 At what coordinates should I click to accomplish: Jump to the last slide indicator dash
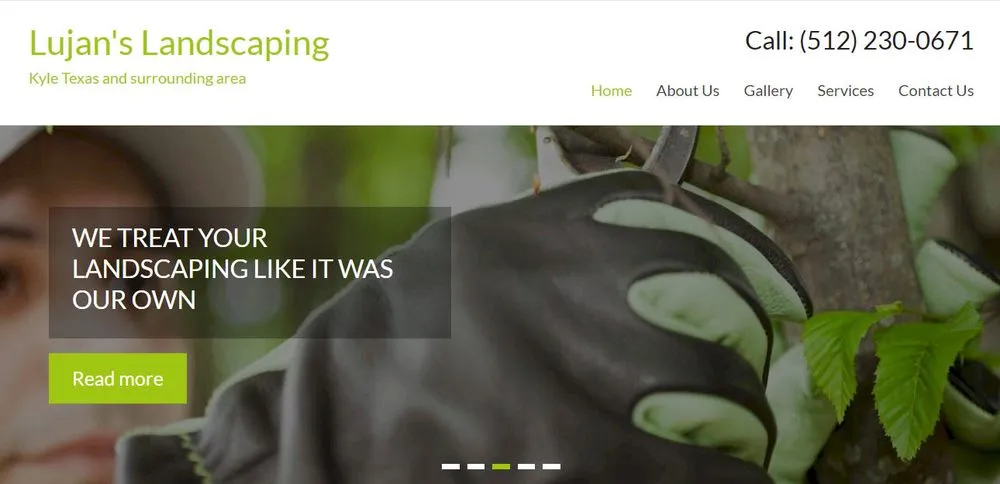(x=552, y=466)
